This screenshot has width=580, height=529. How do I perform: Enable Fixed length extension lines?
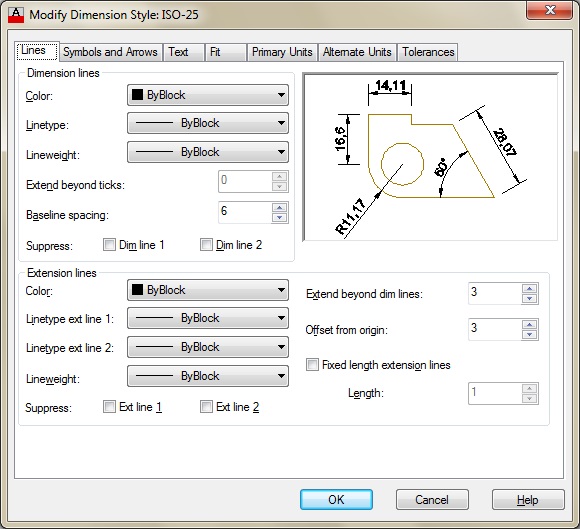pos(312,364)
